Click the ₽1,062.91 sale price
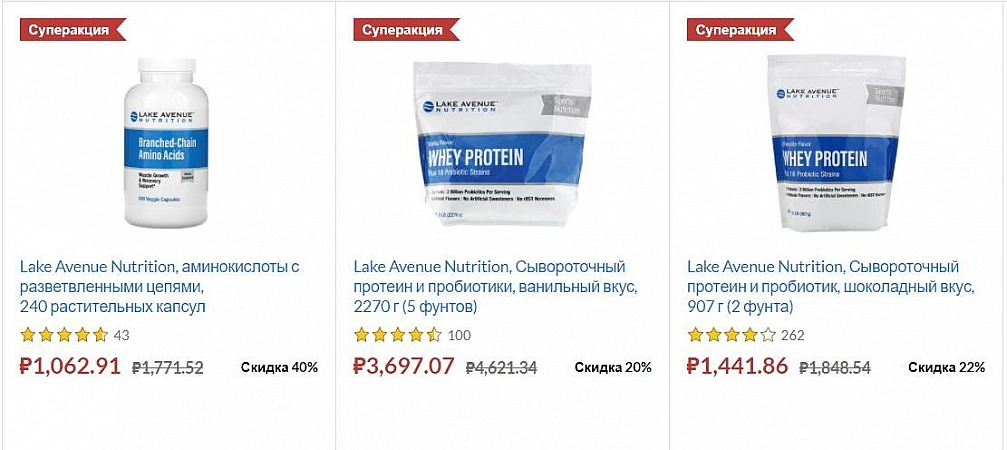This screenshot has height=450, width=1007. click(x=71, y=366)
